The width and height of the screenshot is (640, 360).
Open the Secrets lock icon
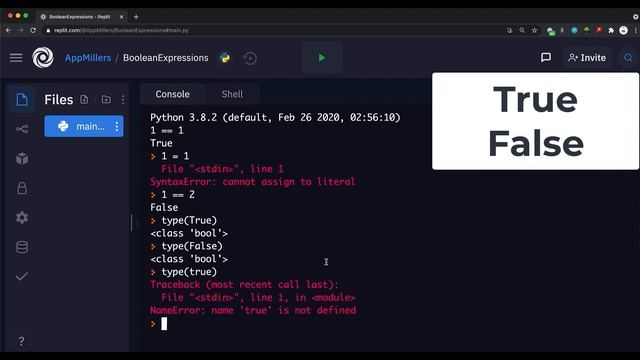tap(22, 188)
